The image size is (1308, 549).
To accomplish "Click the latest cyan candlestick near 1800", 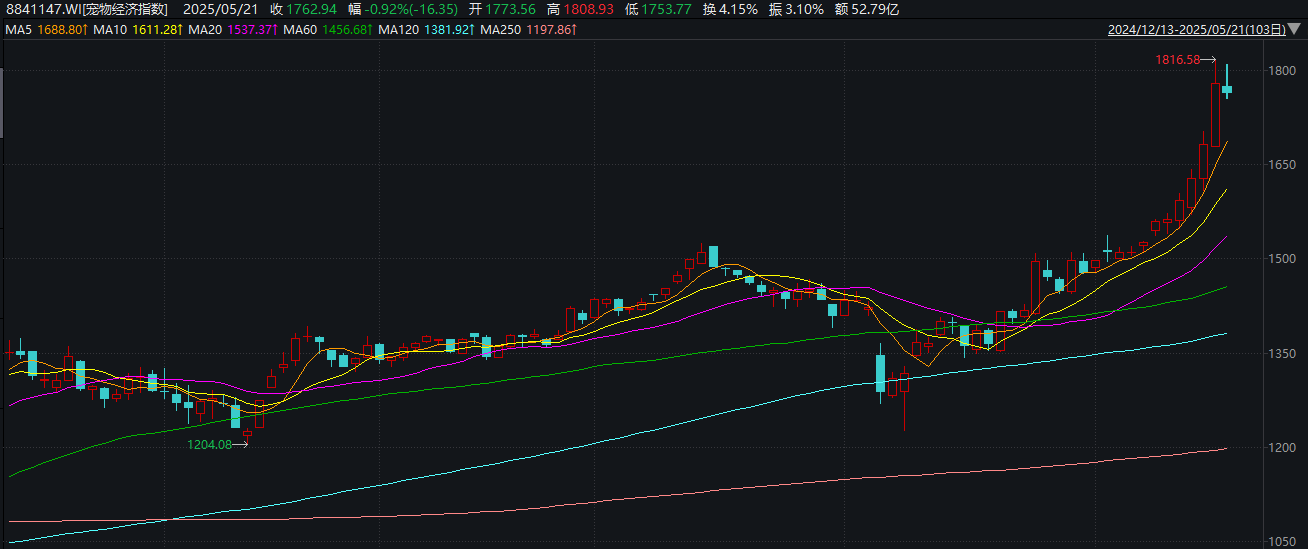I will [x=1227, y=90].
